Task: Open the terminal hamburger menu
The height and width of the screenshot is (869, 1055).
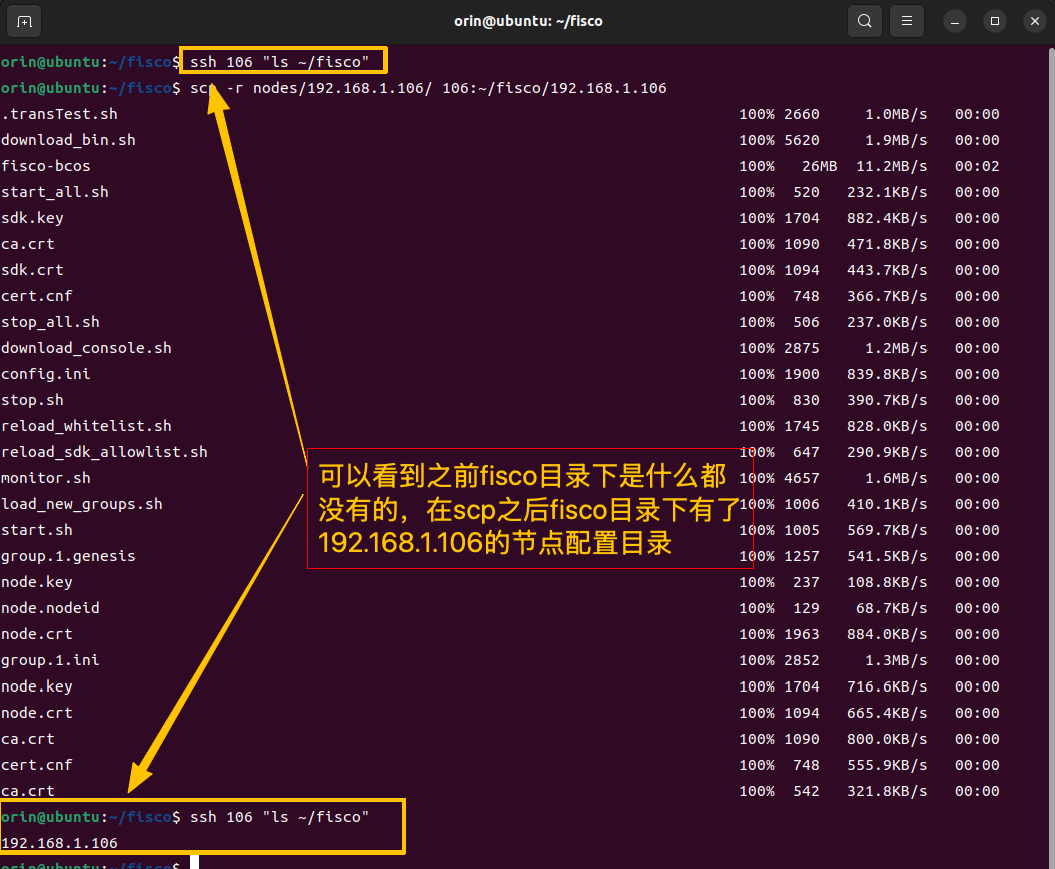Action: click(x=907, y=22)
